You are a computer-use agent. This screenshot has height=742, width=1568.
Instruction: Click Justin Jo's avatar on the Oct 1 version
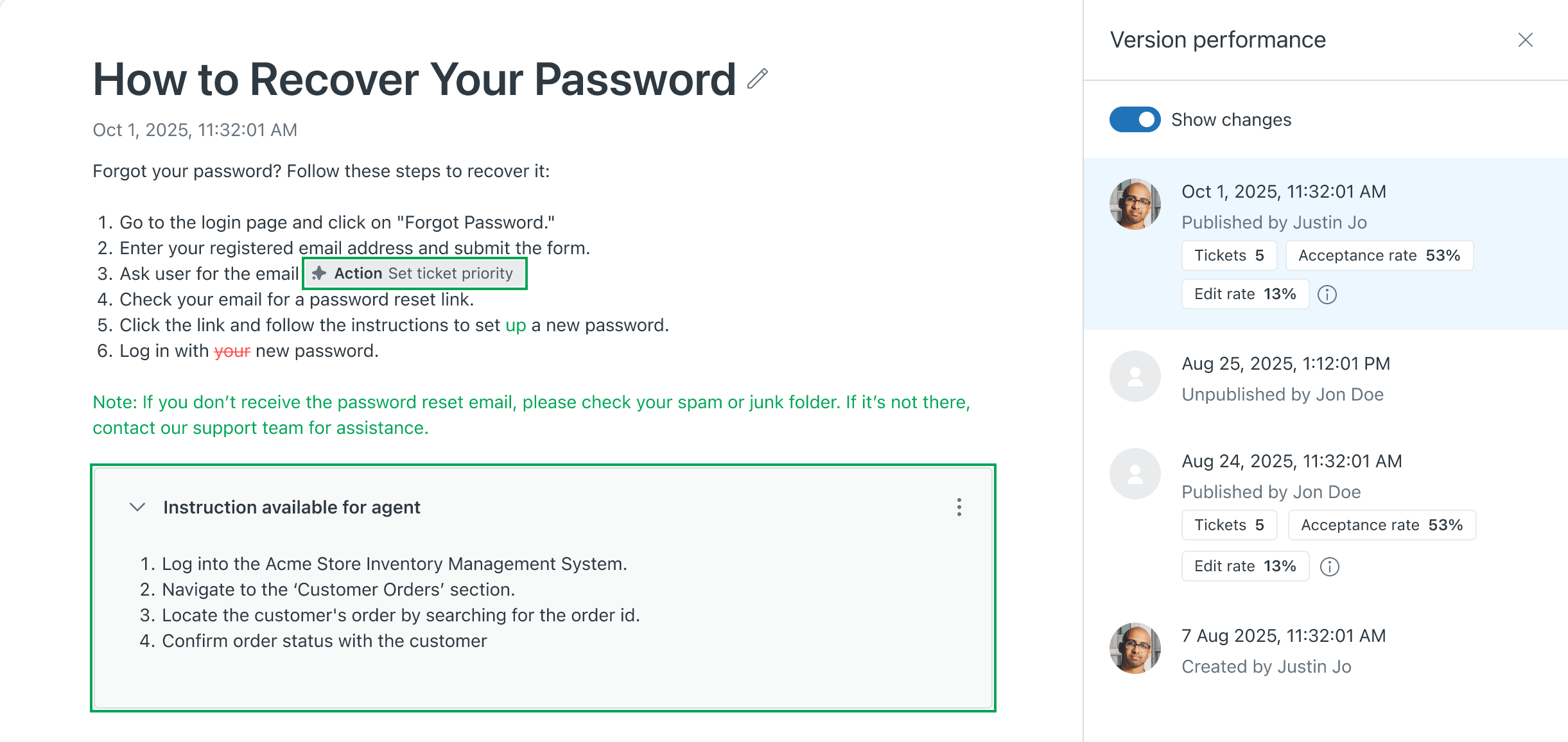coord(1135,204)
